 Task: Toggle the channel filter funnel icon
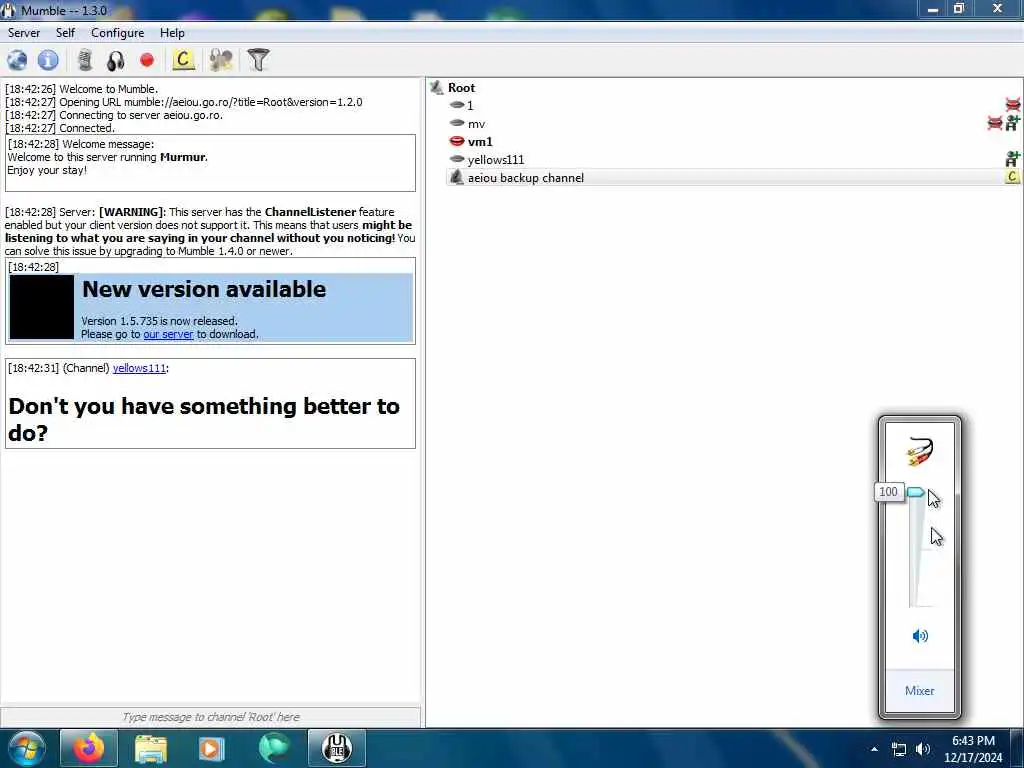coord(259,60)
